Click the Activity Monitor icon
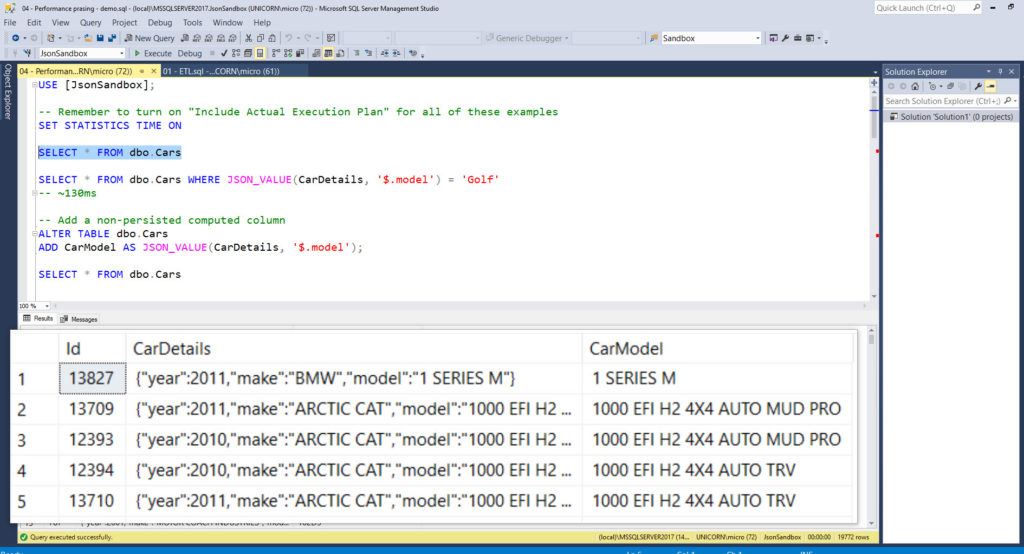 click(331, 38)
